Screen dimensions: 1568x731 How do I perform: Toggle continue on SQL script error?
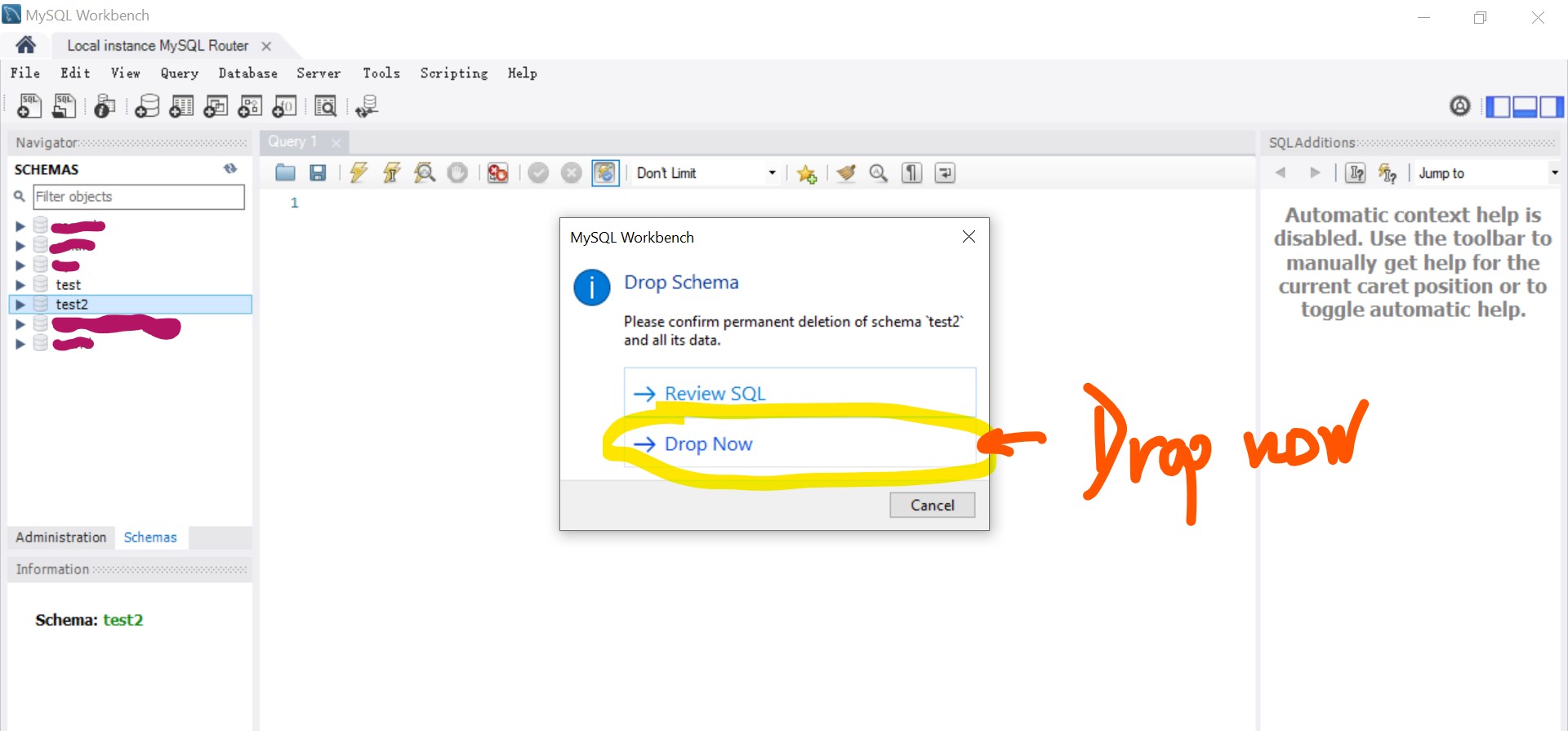(x=497, y=172)
